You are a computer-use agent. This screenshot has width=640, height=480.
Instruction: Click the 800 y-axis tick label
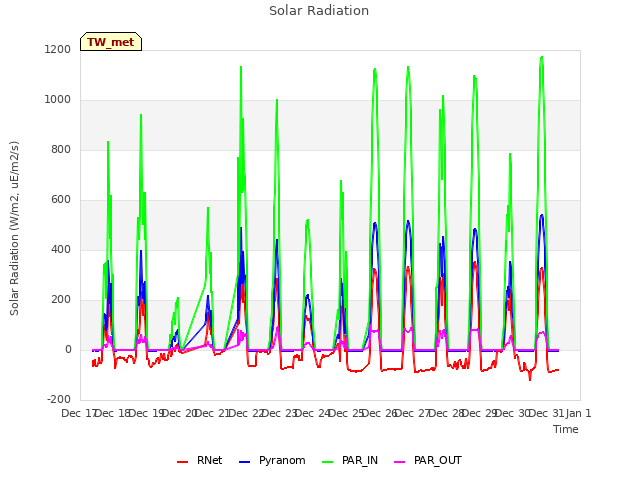click(x=61, y=150)
